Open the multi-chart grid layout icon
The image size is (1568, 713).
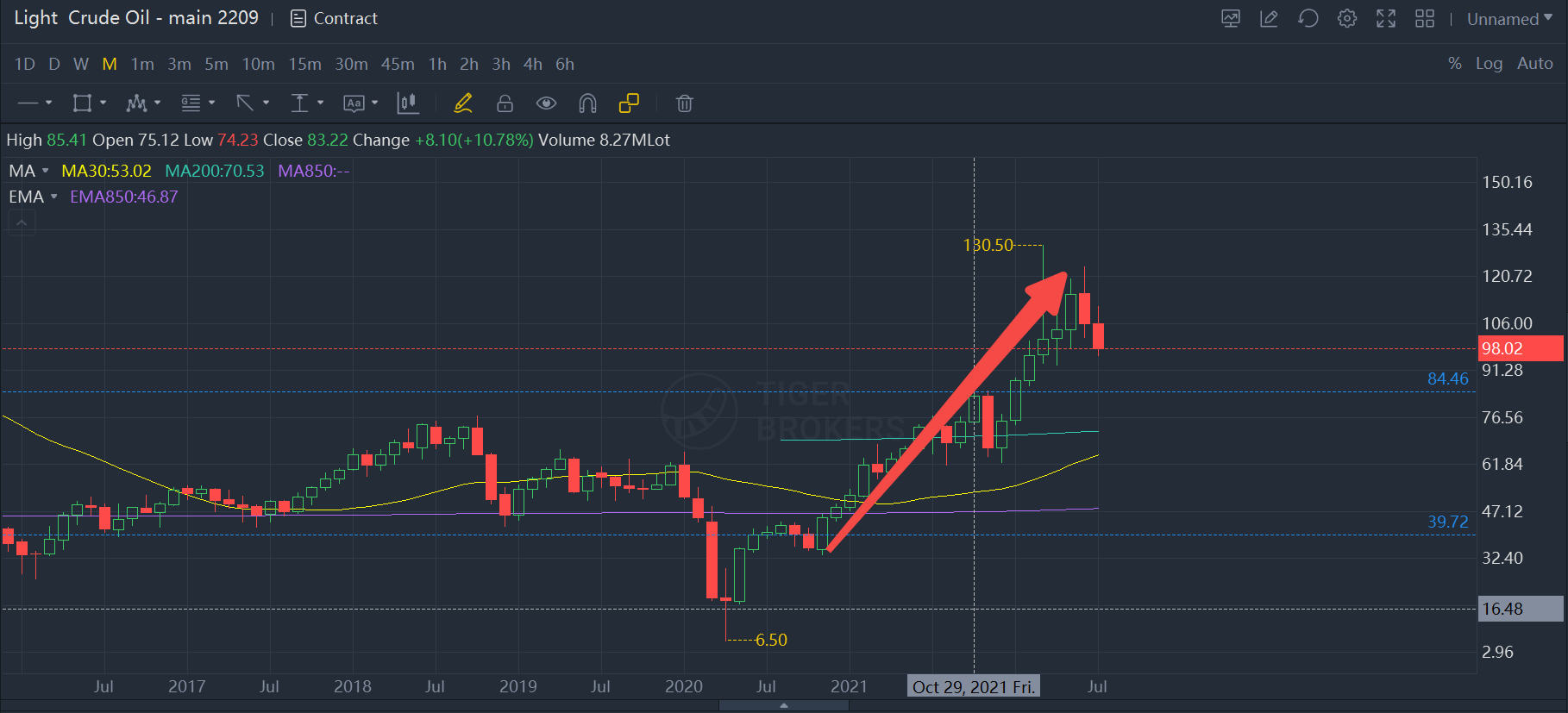pos(1425,18)
